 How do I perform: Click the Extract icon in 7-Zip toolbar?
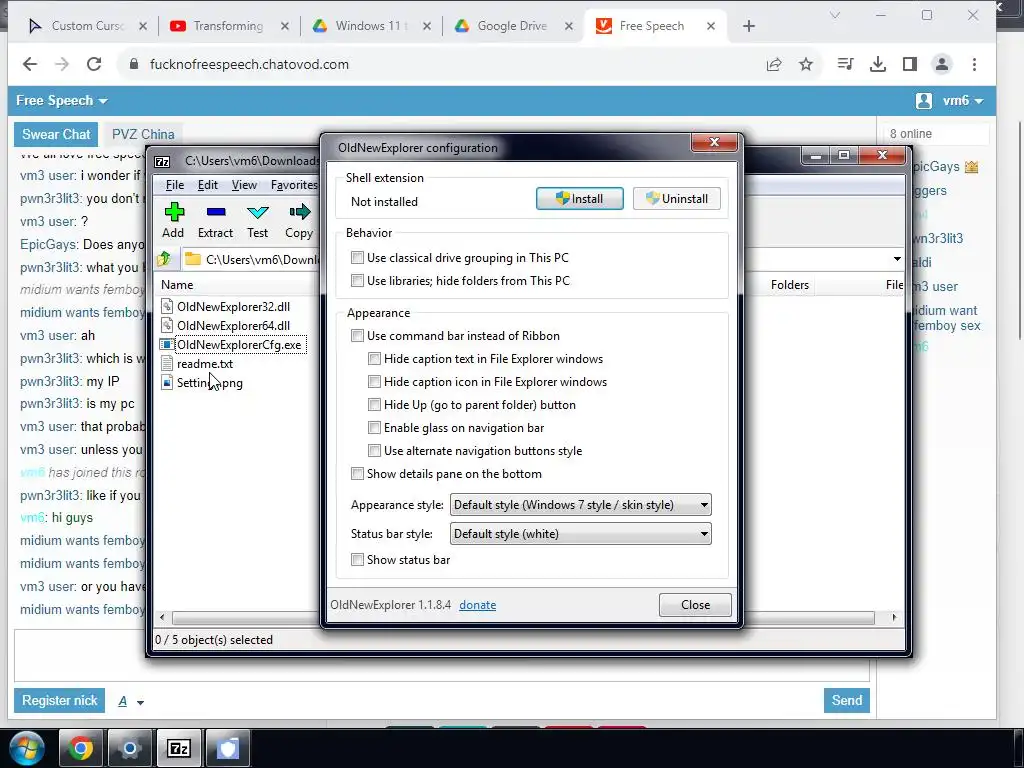pos(216,212)
